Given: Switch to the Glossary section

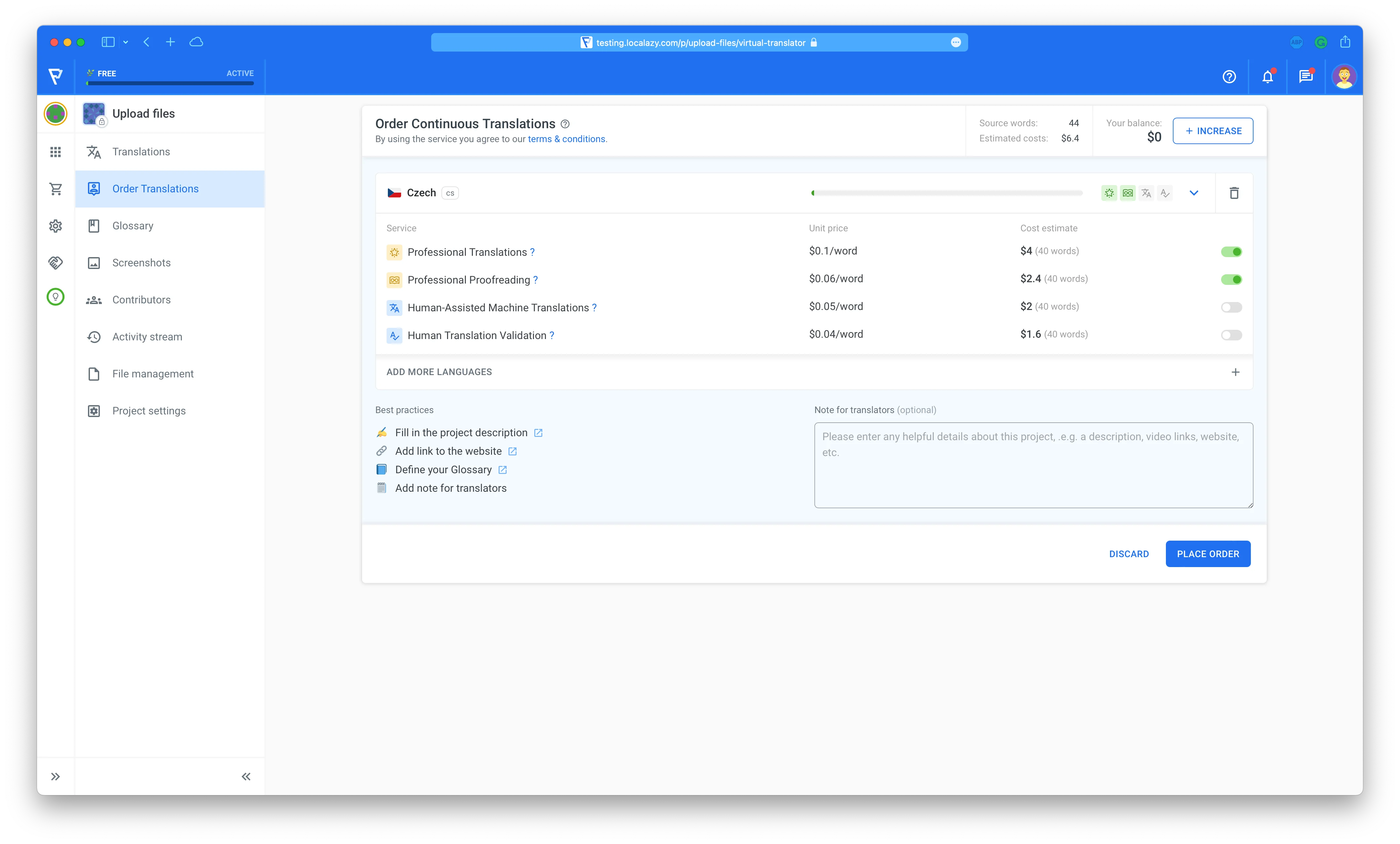Looking at the screenshot, I should [x=132, y=225].
